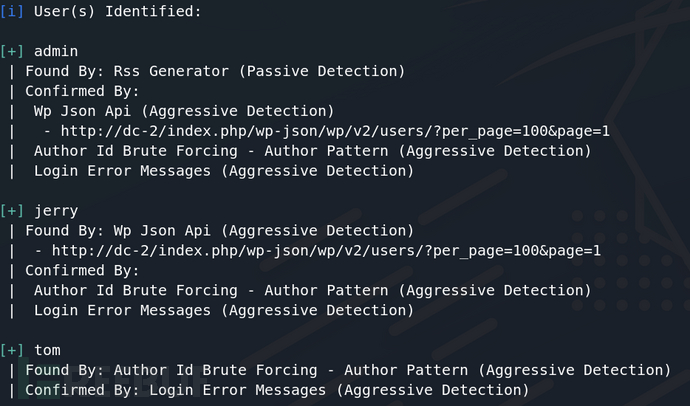This screenshot has width=690, height=406.
Task: Select the username admin
Action: tap(55, 50)
